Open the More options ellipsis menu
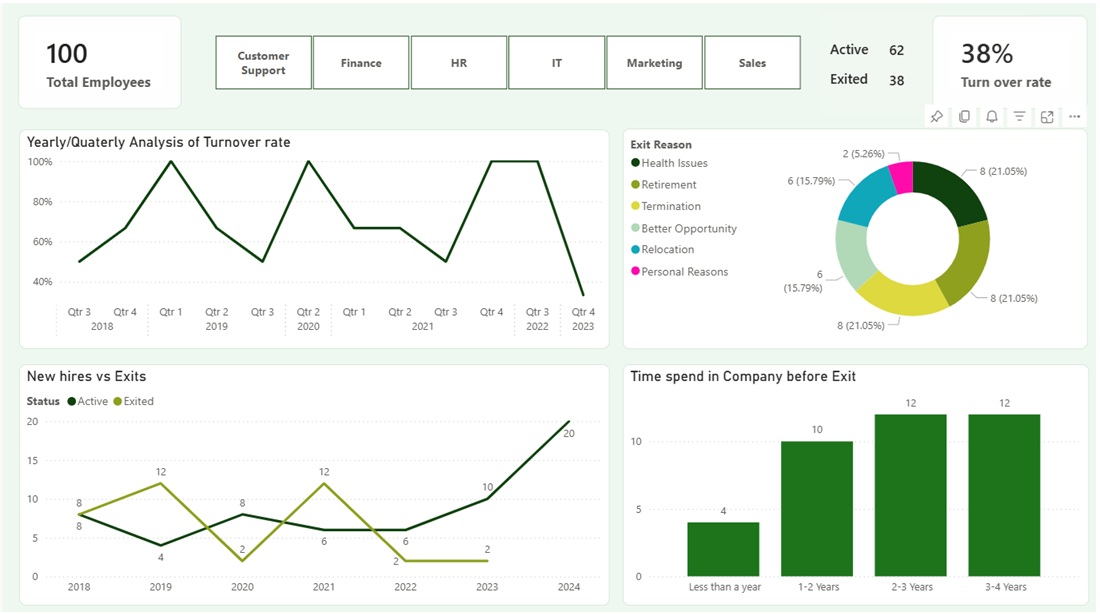The image size is (1100, 614). pos(1074,117)
